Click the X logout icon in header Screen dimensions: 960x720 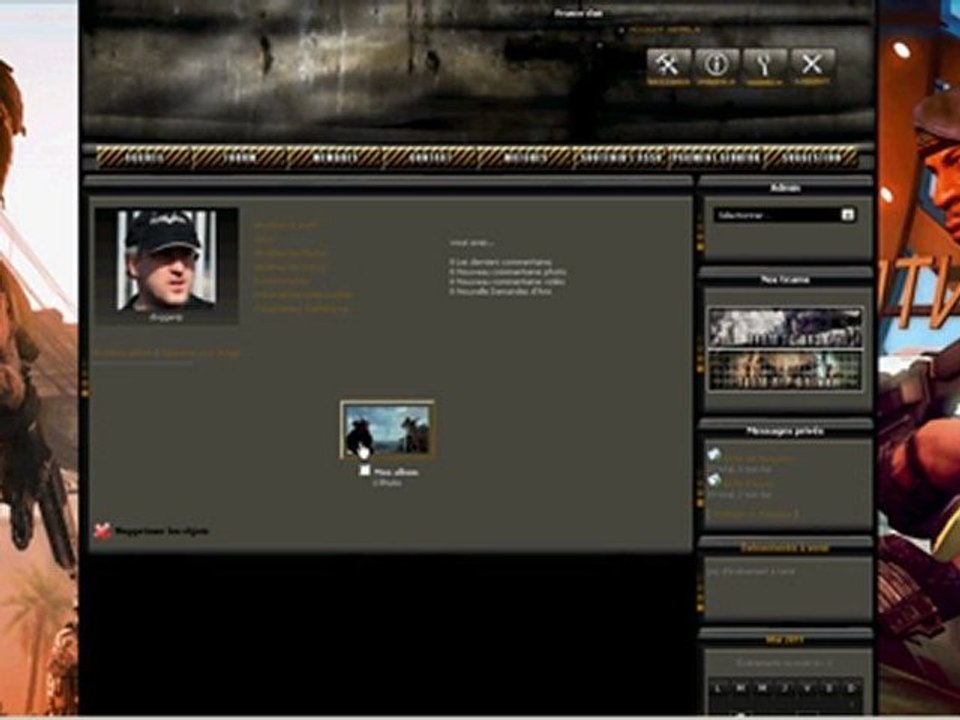coord(812,66)
